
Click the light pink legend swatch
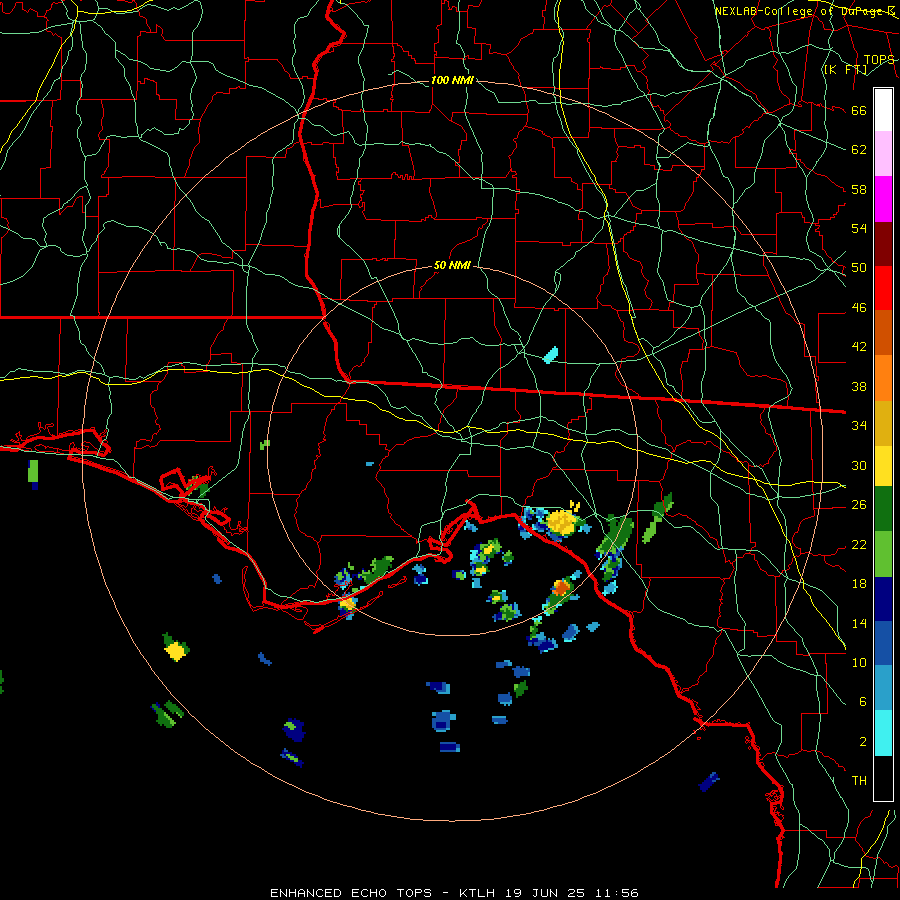coord(883,153)
